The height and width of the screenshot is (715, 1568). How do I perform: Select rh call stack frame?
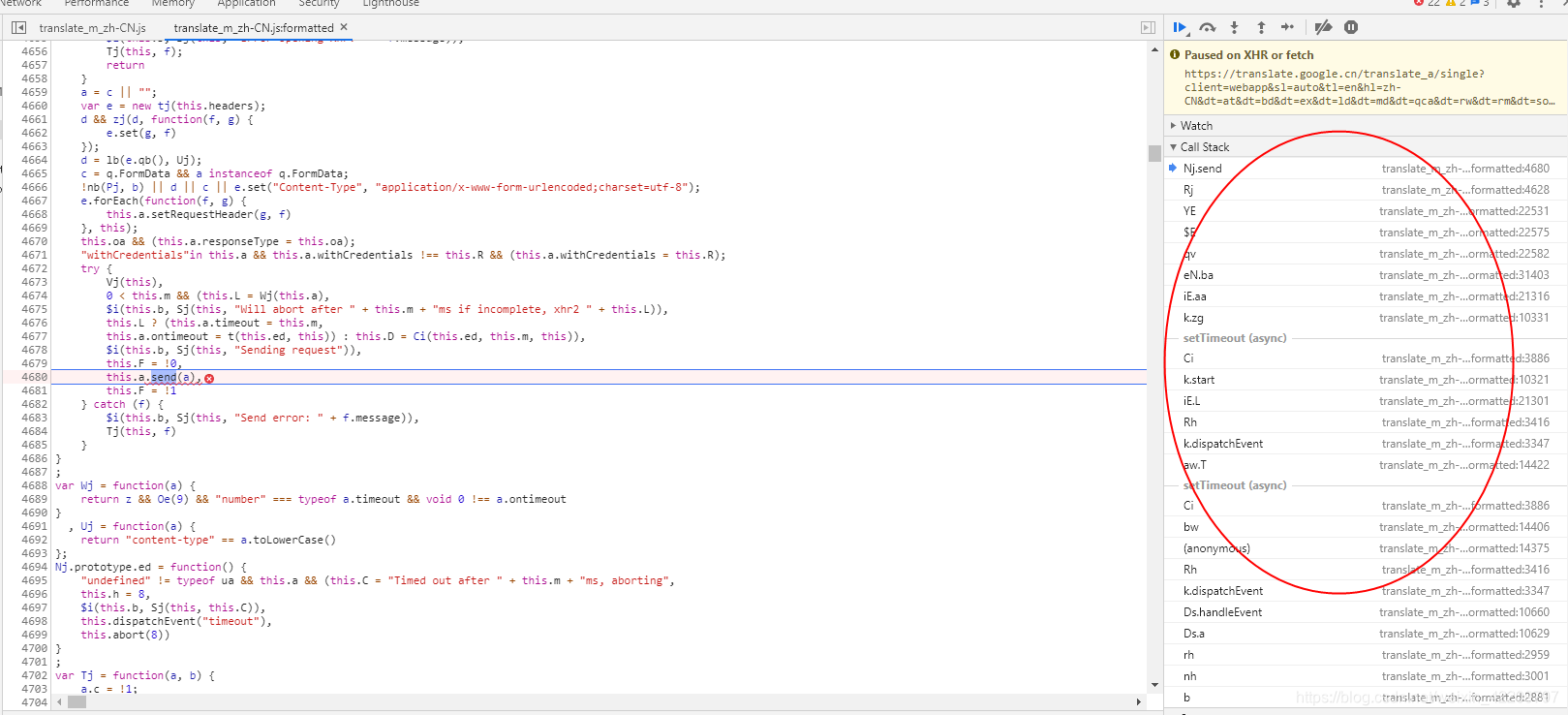click(1366, 655)
